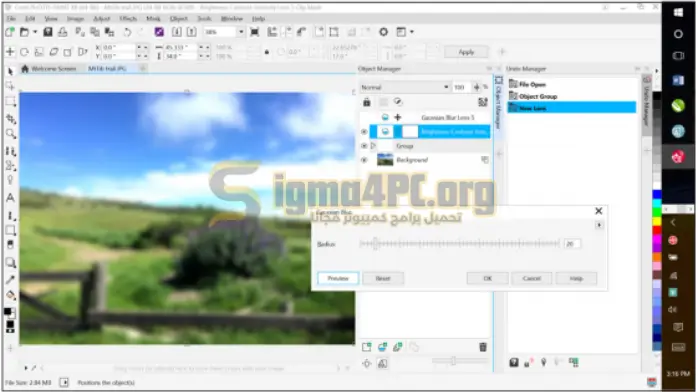This screenshot has height=392, width=698.
Task: Hide the Background layer with eye icon
Action: coord(364,160)
